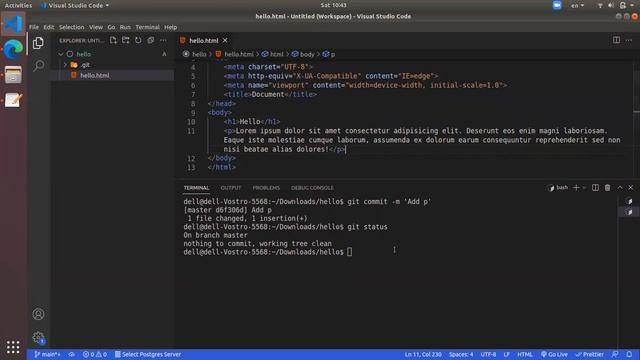Screen dimensions: 640x360
Task: Split the editor to the right
Action: 616,40
